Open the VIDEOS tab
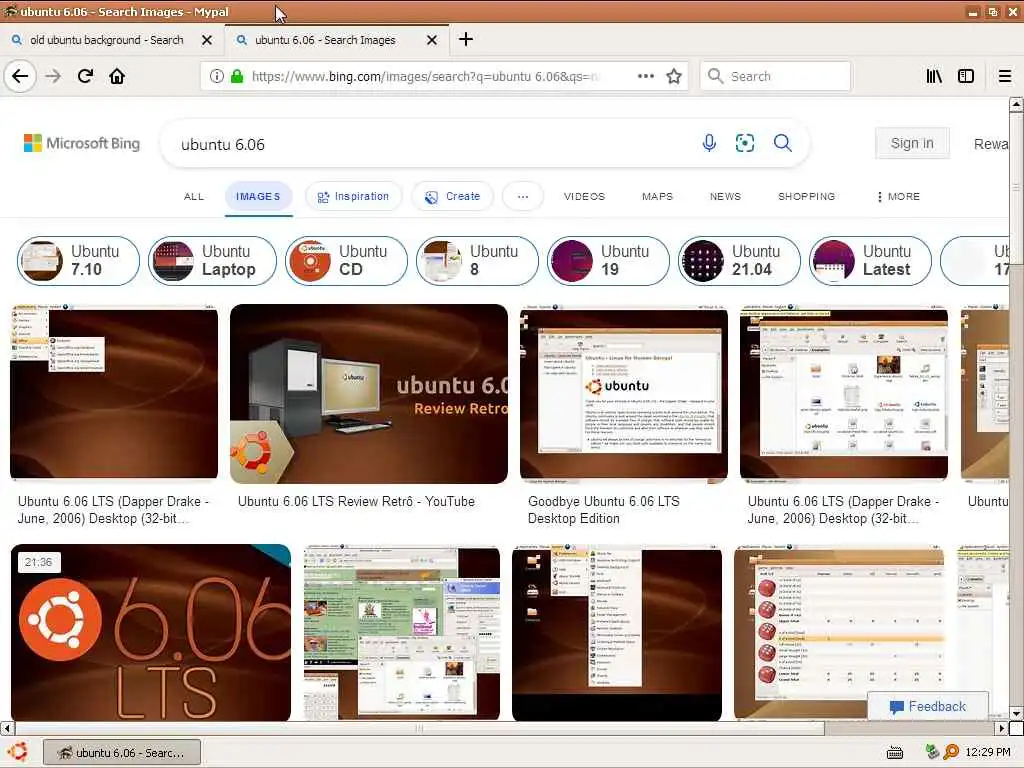The height and width of the screenshot is (768, 1024). coord(584,197)
